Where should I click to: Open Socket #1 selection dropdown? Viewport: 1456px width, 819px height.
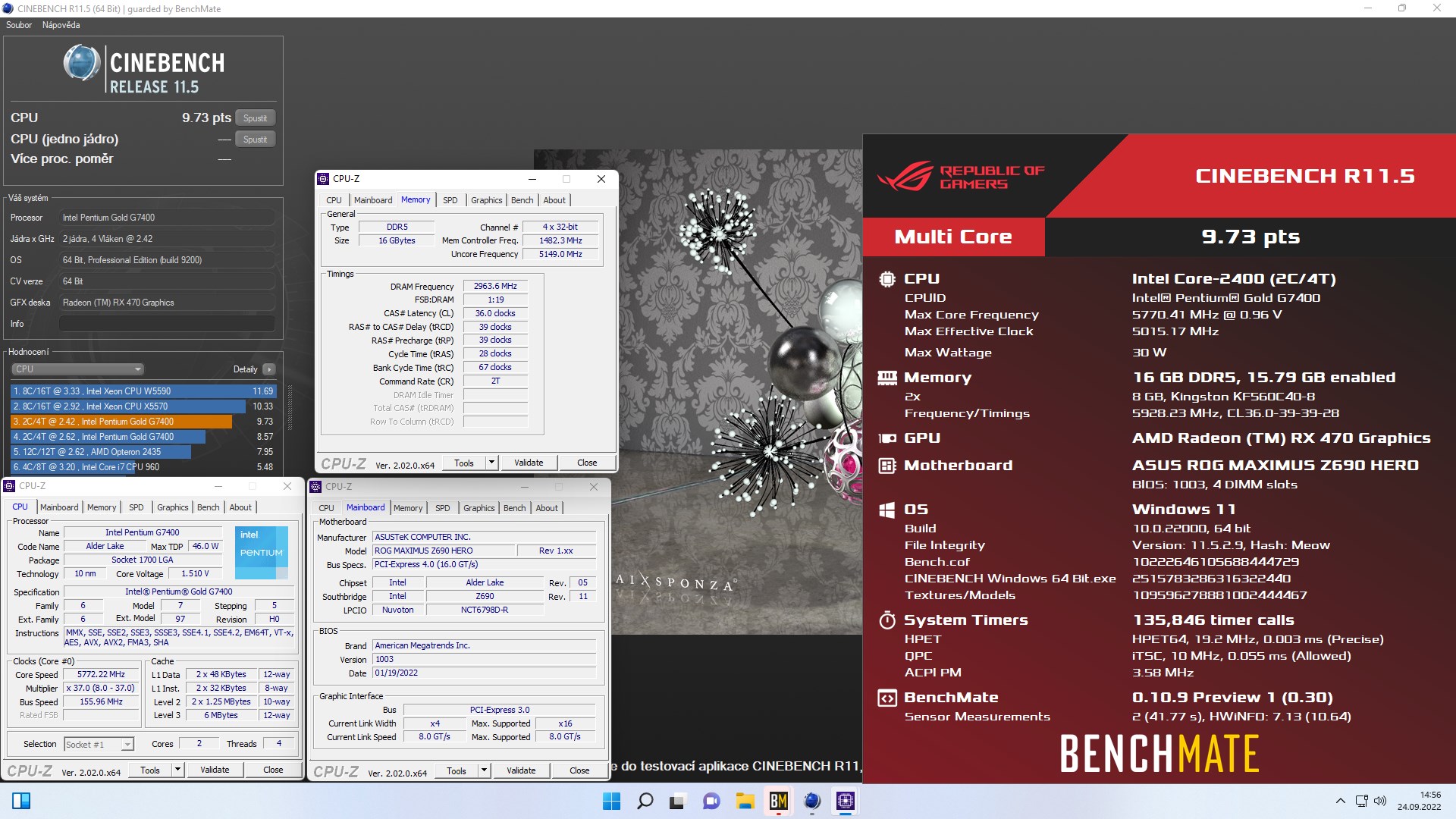(x=99, y=745)
